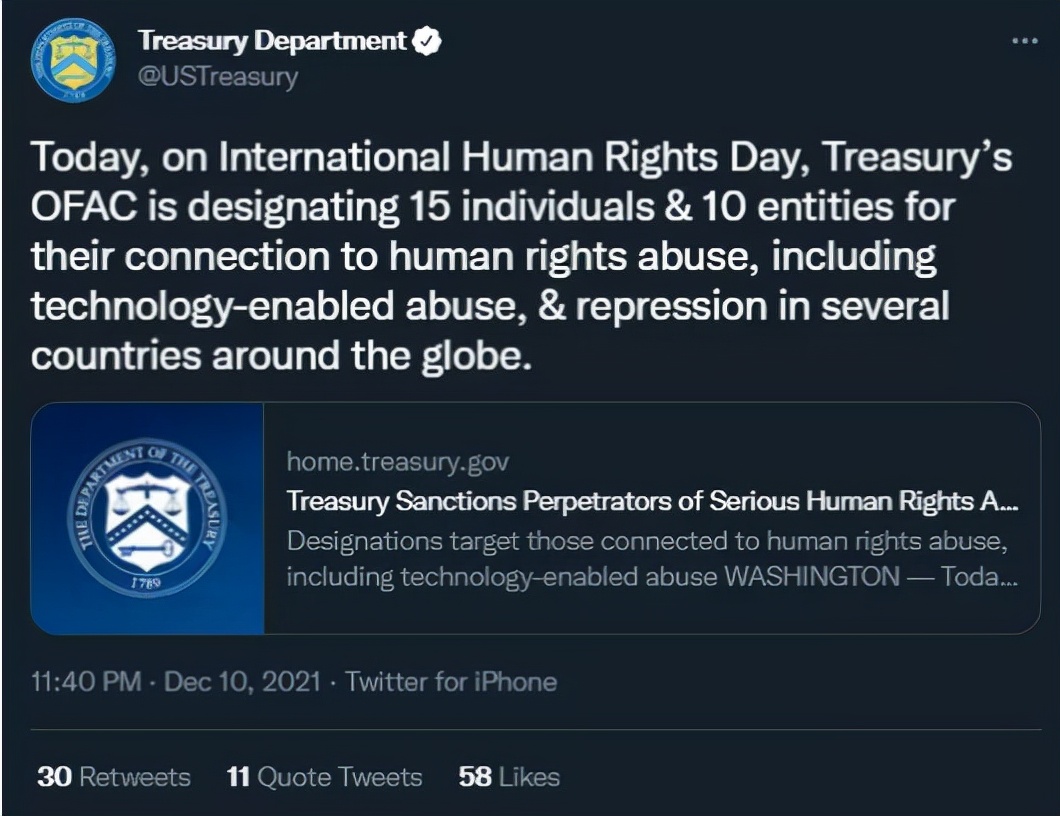
Task: Open the Treasury Department profile picture
Action: [72, 60]
